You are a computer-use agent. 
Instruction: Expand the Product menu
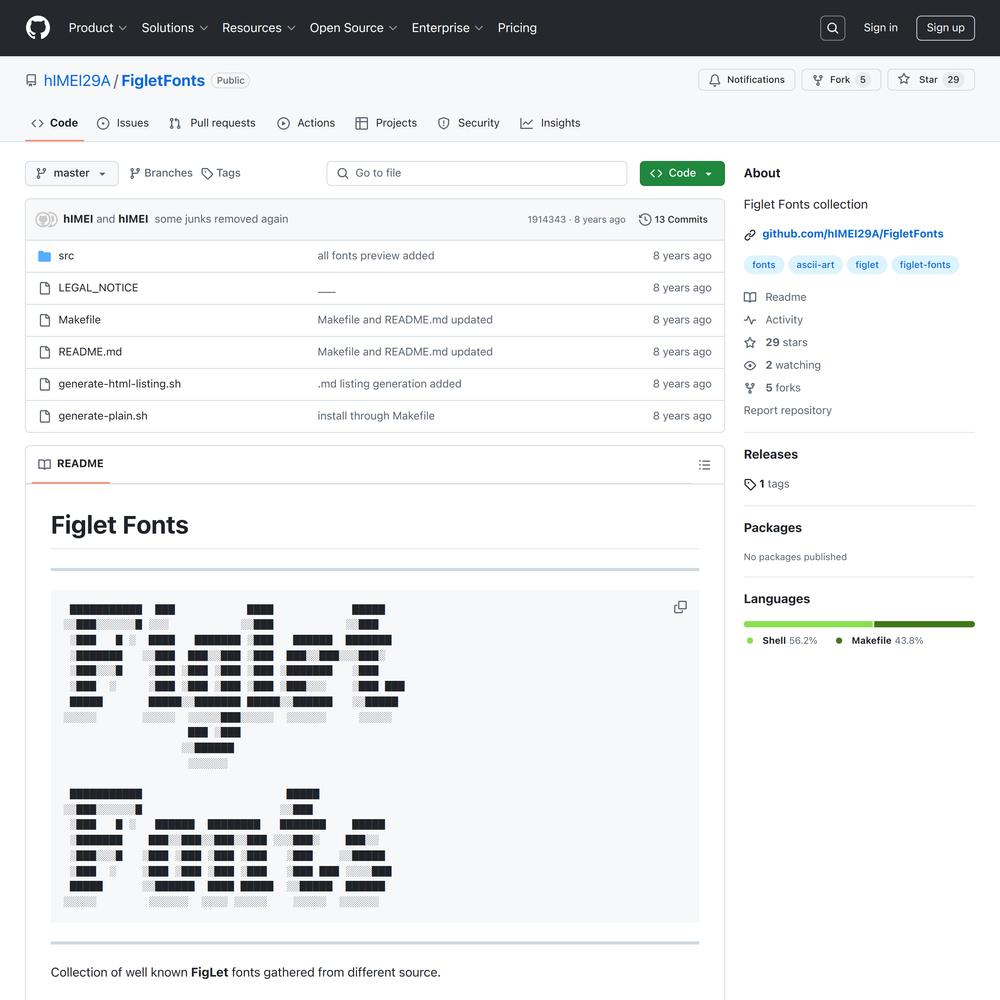[98, 28]
